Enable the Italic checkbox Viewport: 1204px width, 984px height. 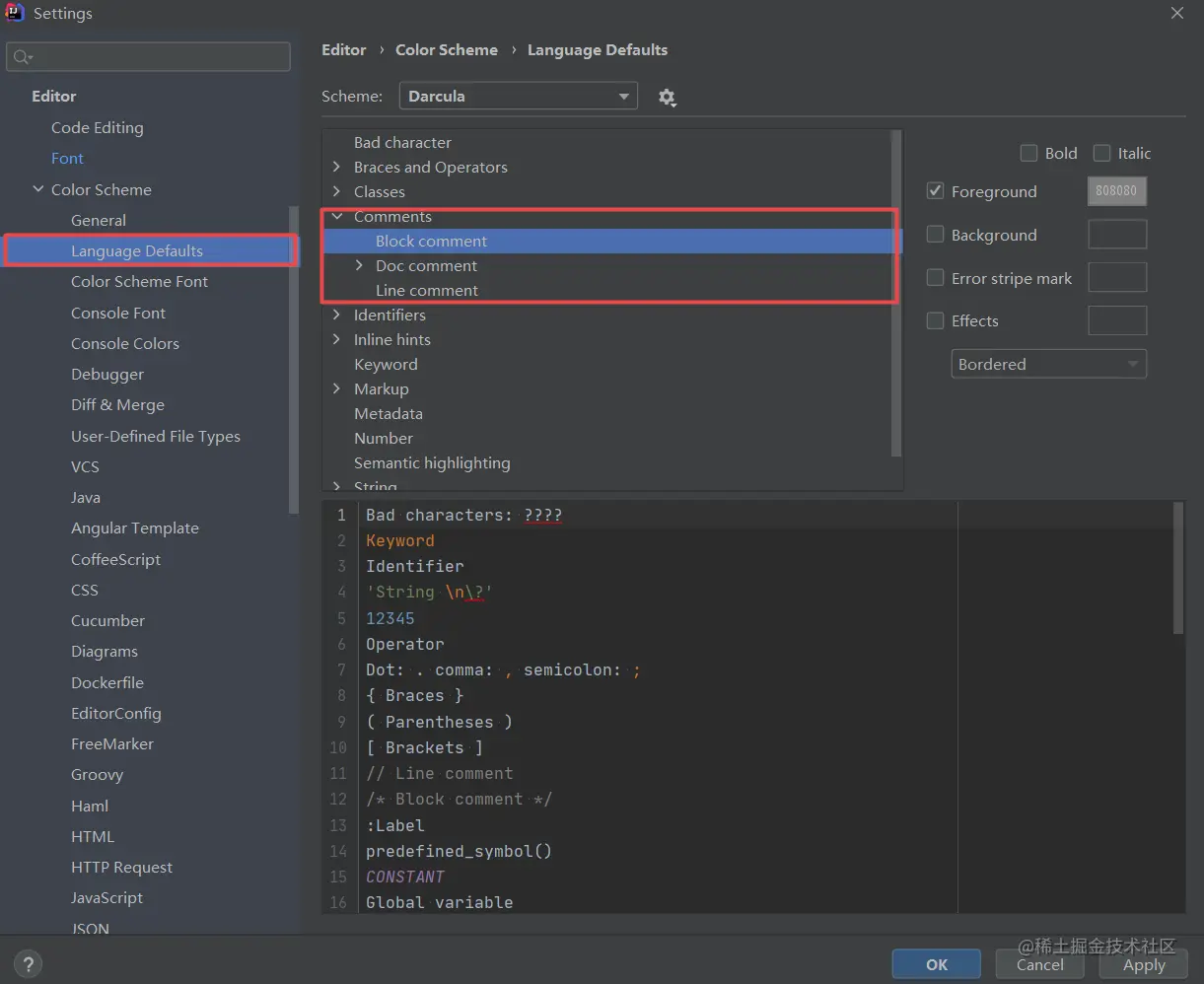click(x=1101, y=153)
